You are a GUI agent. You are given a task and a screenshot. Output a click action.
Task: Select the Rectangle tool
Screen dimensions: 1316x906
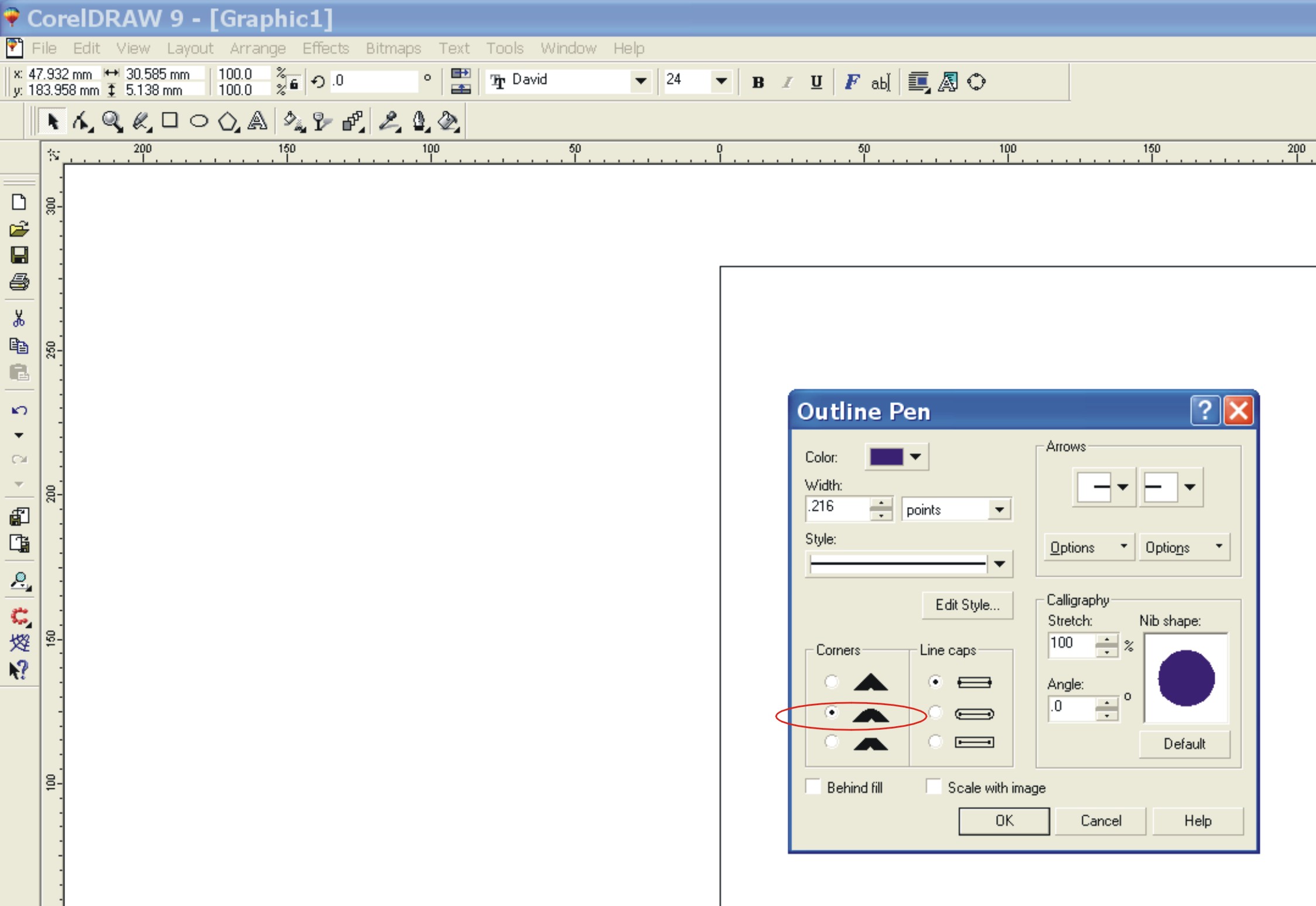click(x=170, y=121)
